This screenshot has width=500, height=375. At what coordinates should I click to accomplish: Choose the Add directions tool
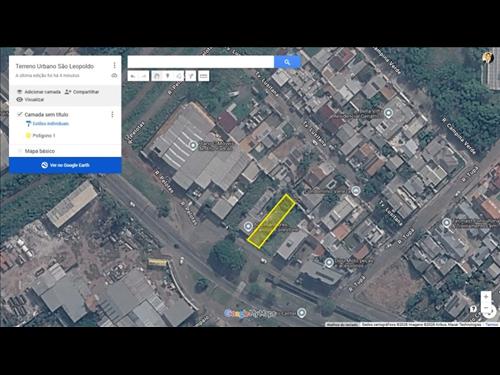pos(191,76)
